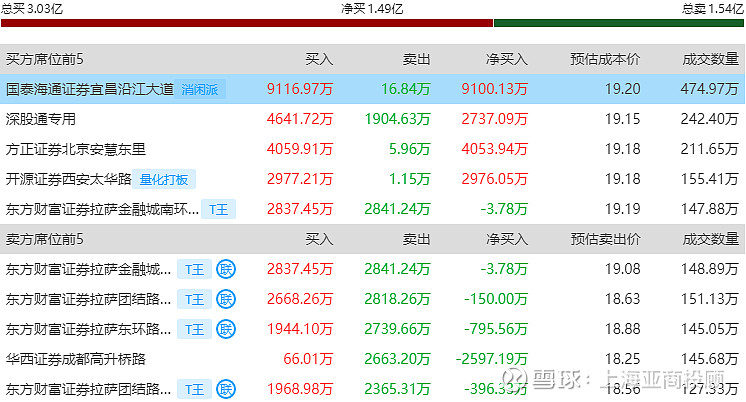Select the 国泰海通证券宜昌沿江大道 seat name
This screenshot has height=402, width=746.
(x=90, y=89)
